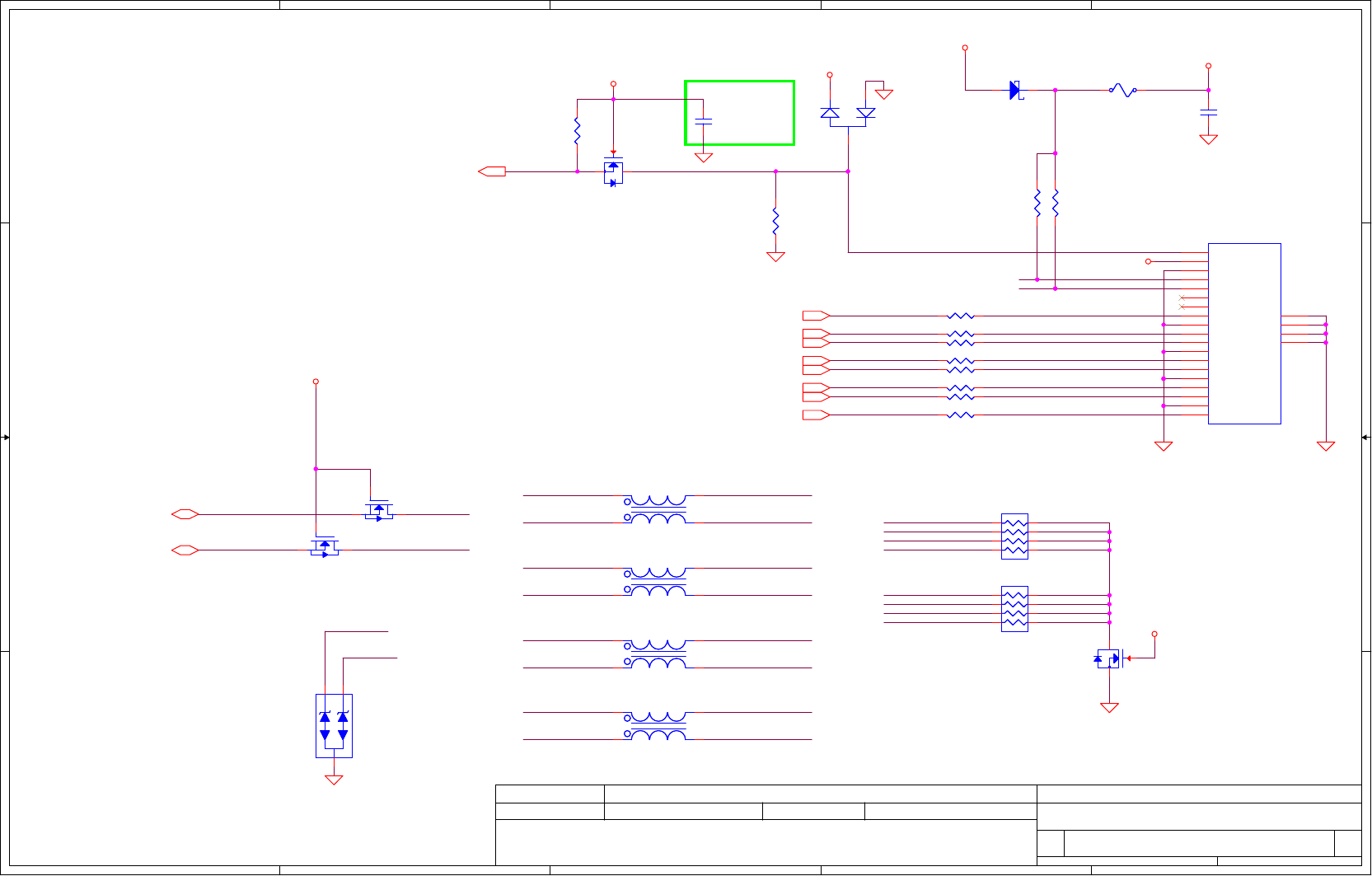Select the right resistor of the vertical resistor pair
Screen dimensions: 1372x876
coord(1055,204)
